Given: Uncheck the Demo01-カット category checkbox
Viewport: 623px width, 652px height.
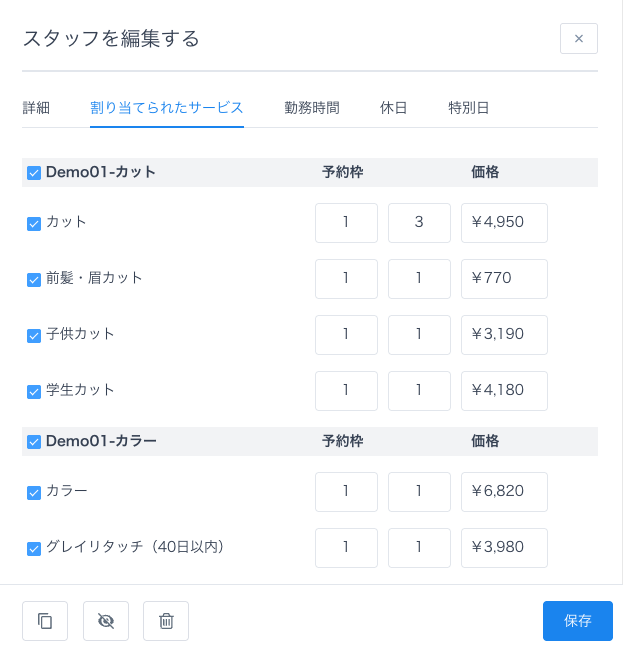Looking at the screenshot, I should tap(34, 172).
